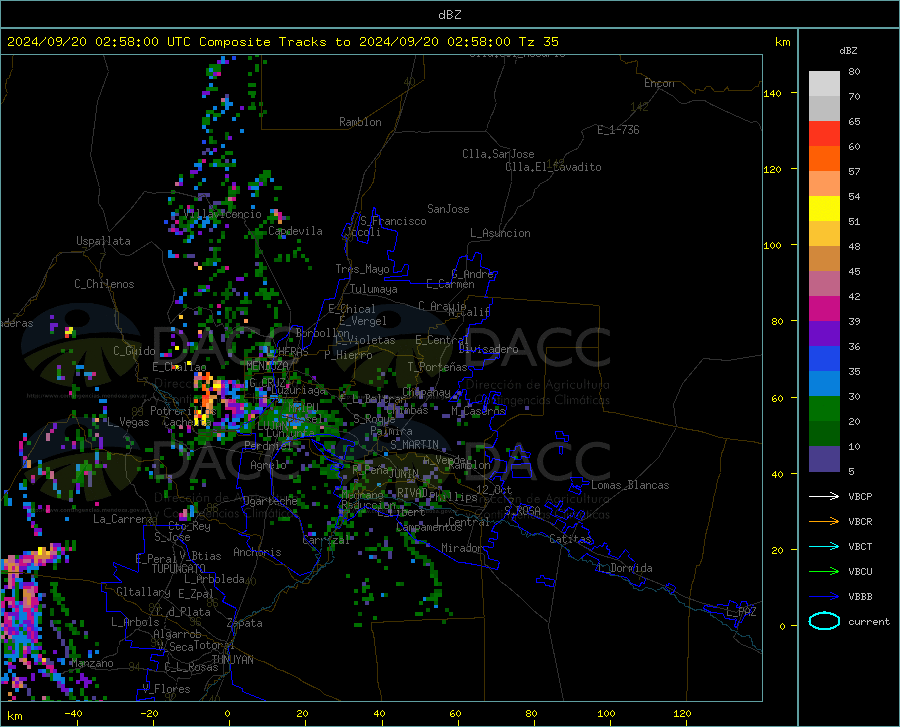Click the 'S_MARTIN' place label
Image resolution: width=900 pixels, height=727 pixels.
tap(414, 445)
